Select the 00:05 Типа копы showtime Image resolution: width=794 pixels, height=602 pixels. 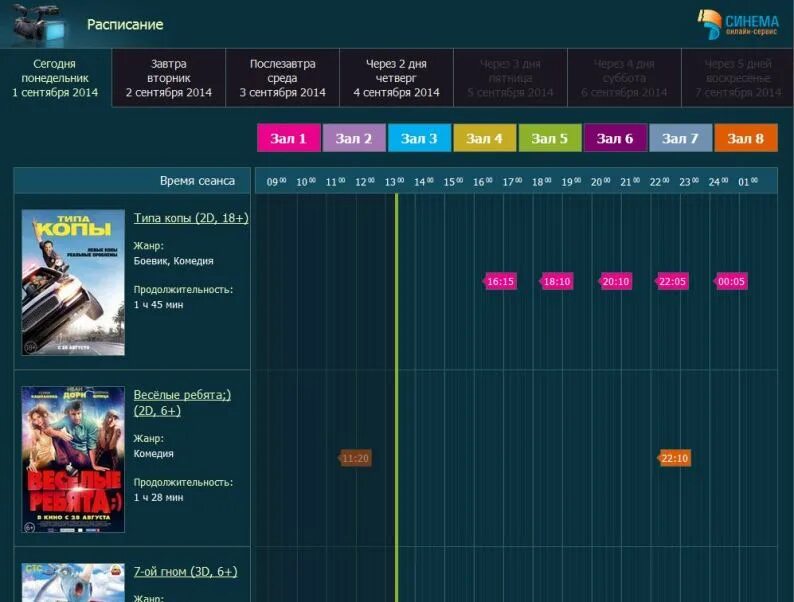[x=731, y=282]
